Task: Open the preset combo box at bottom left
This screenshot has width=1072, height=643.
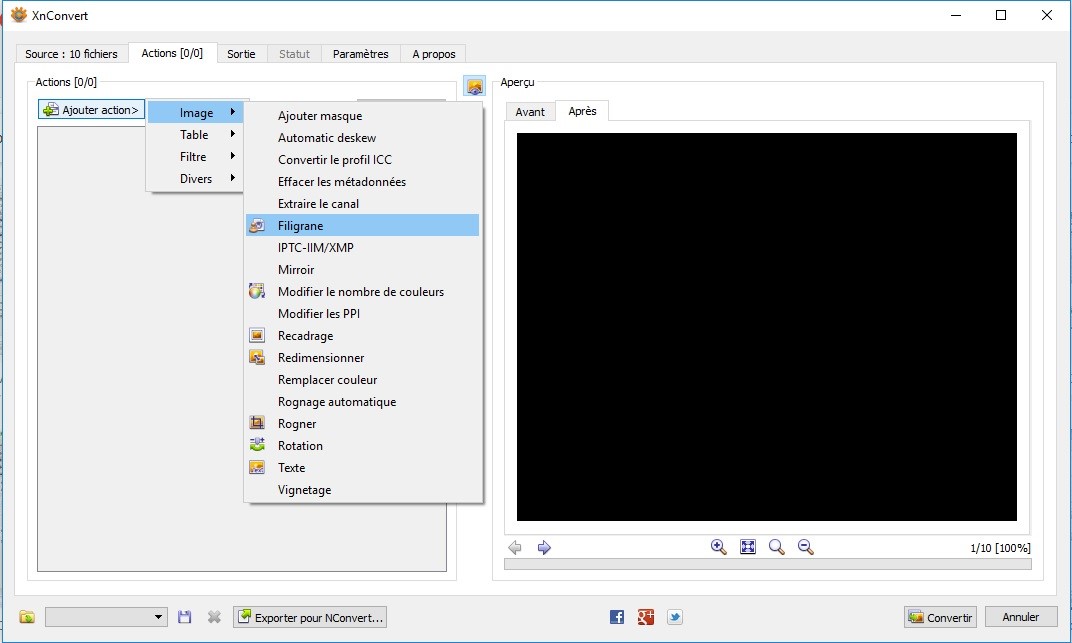Action: point(106,617)
